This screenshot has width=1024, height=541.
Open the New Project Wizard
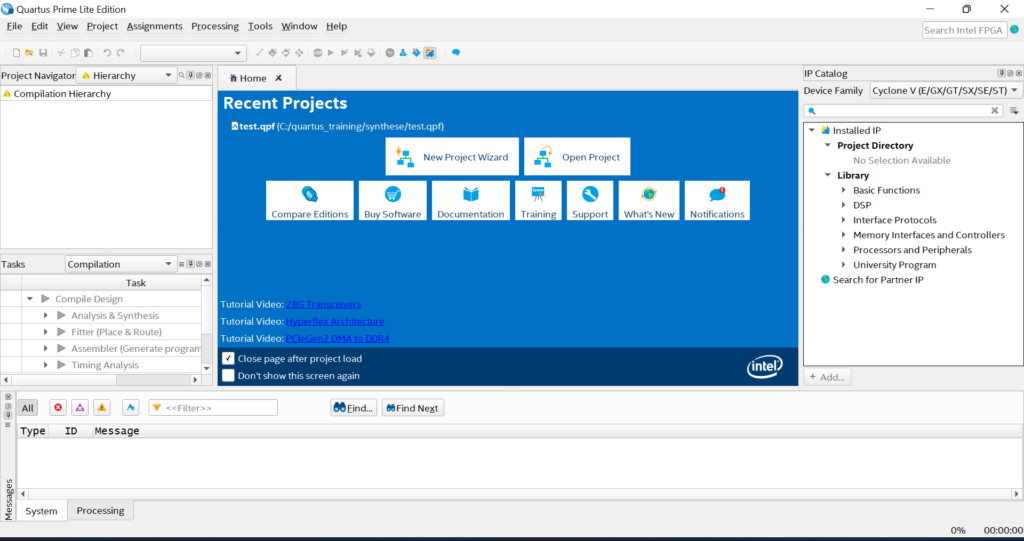(x=452, y=157)
